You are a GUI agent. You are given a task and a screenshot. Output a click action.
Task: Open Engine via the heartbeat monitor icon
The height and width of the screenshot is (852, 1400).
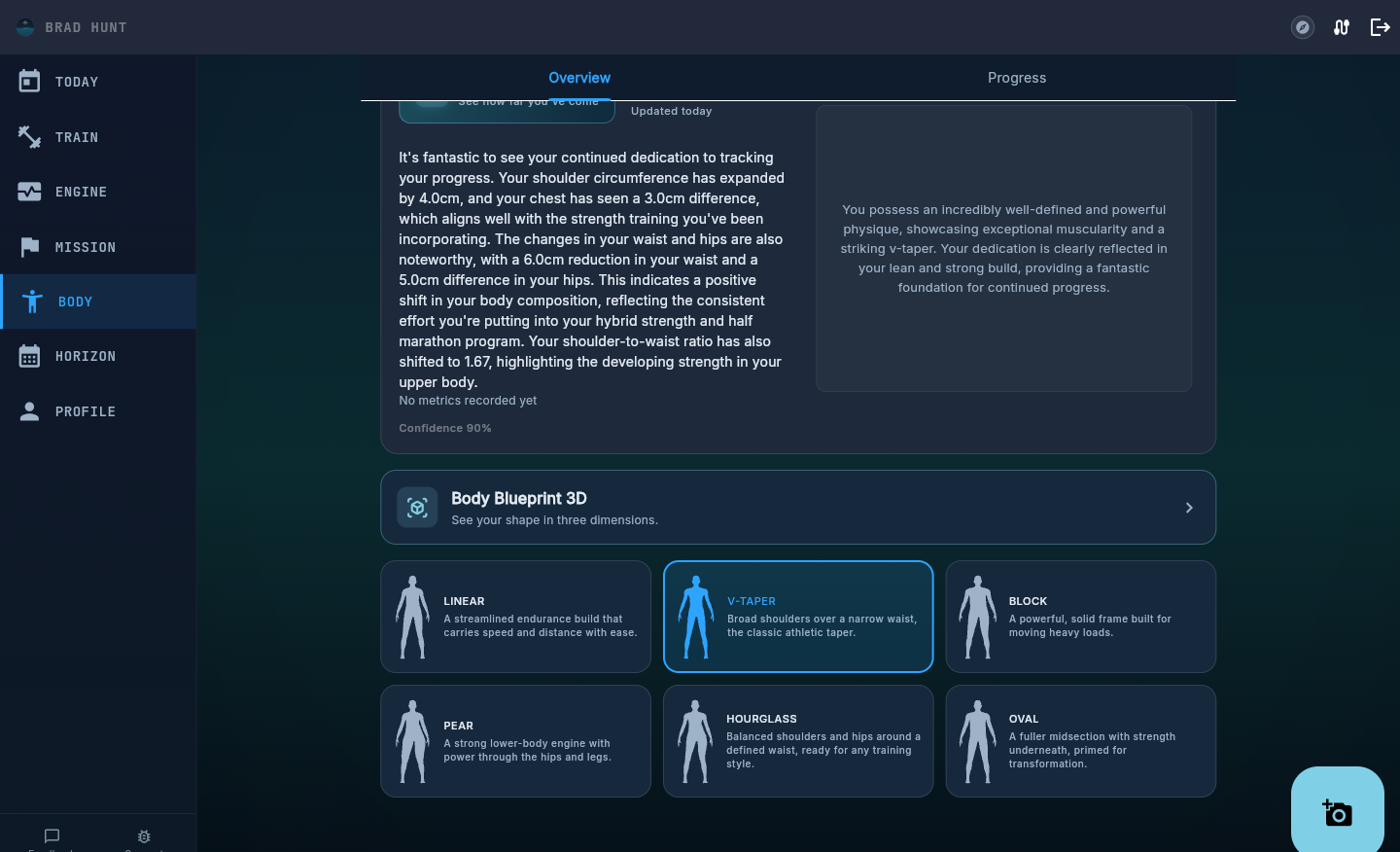29,192
